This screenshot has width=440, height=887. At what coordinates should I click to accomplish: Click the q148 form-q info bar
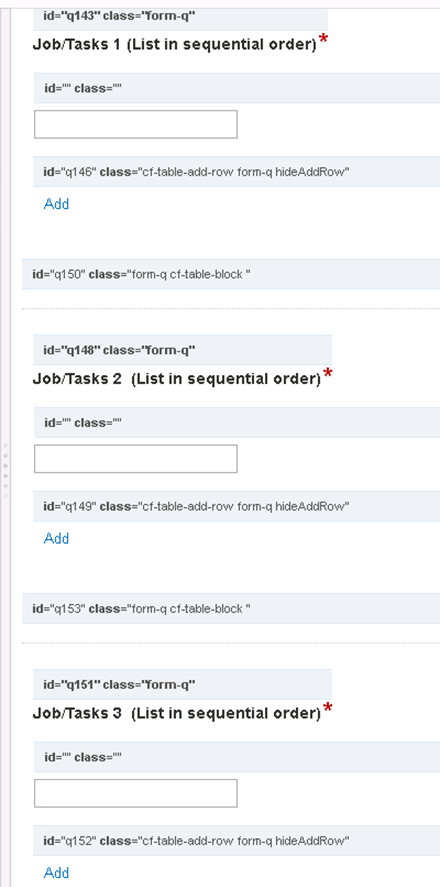point(183,350)
